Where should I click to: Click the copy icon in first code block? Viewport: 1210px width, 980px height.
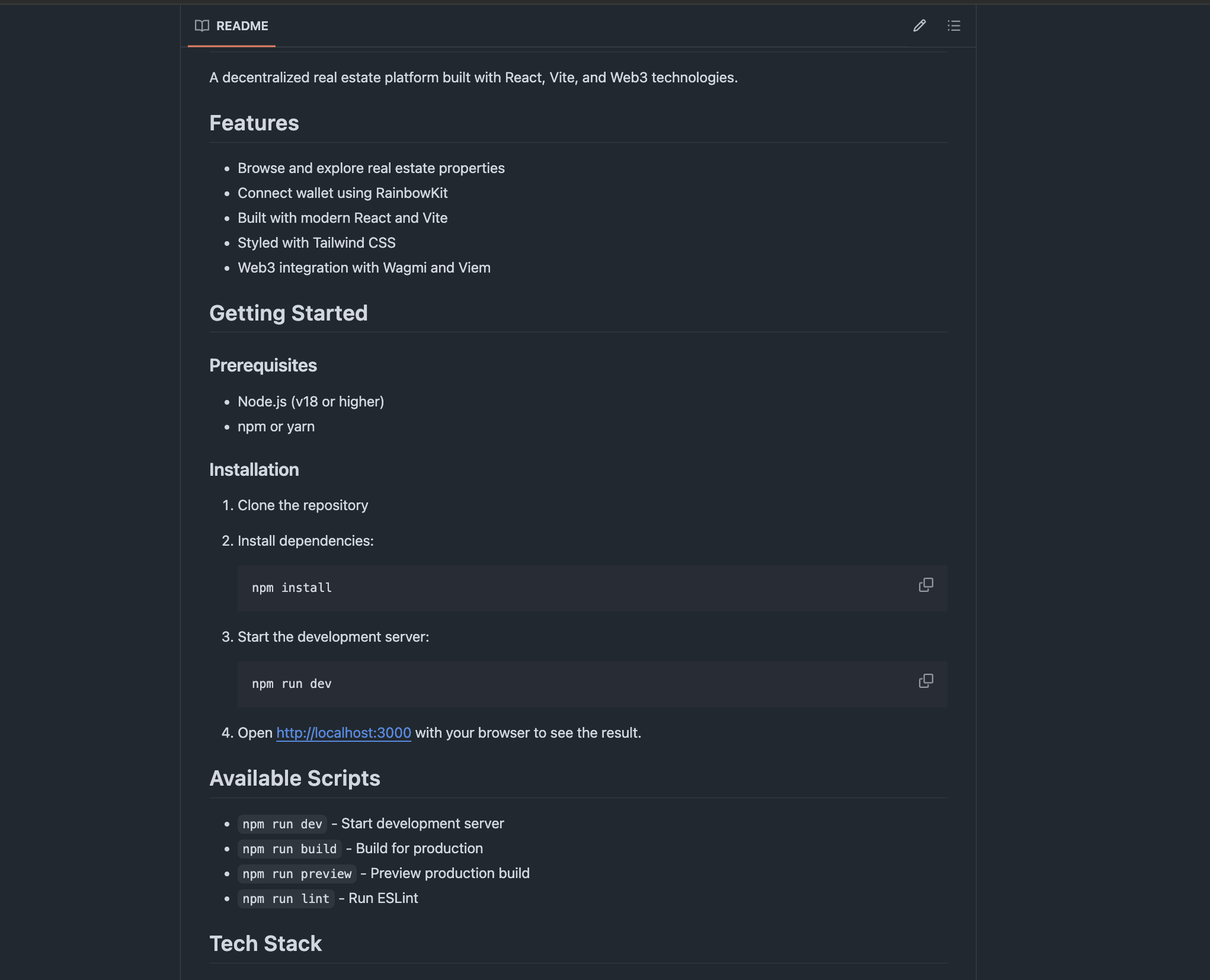click(x=925, y=585)
